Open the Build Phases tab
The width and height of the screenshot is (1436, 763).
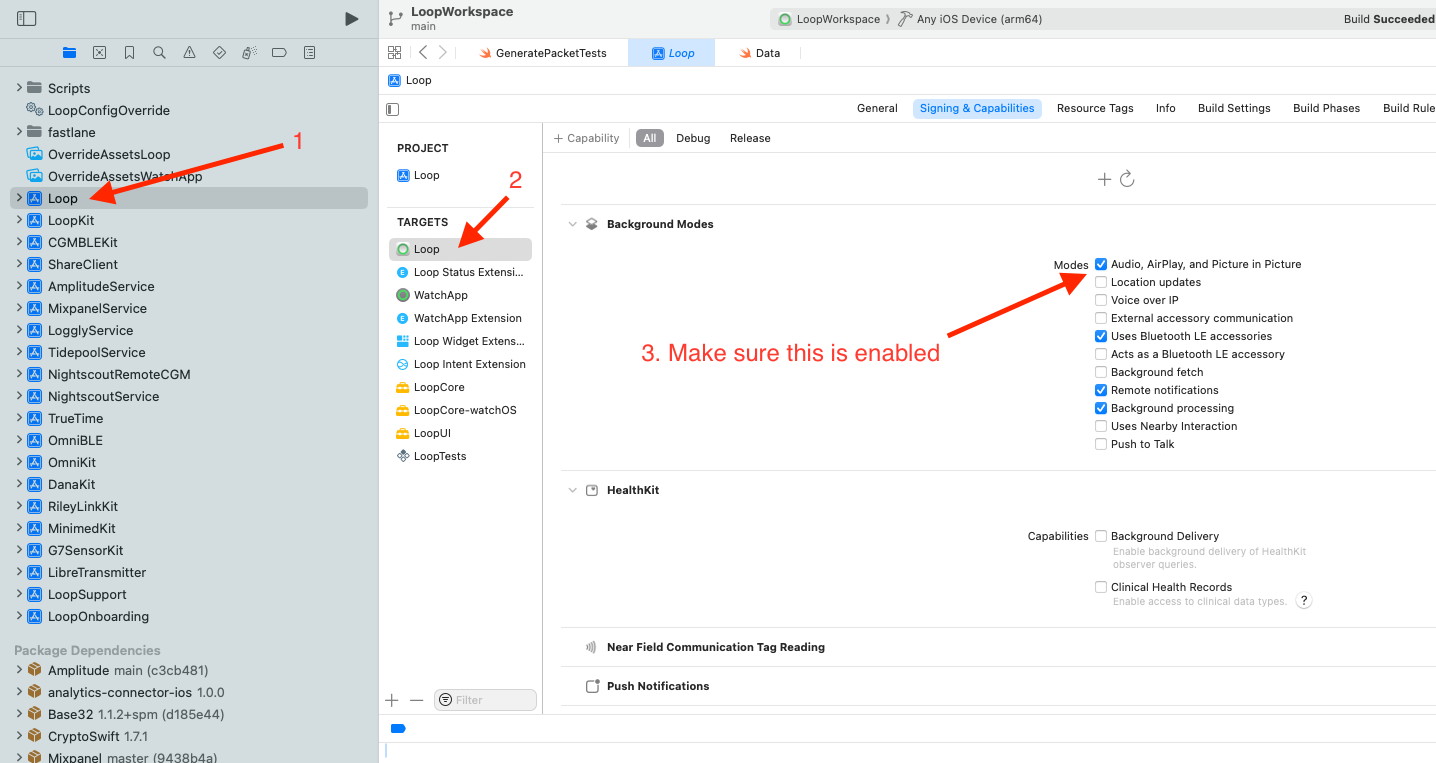(1326, 108)
